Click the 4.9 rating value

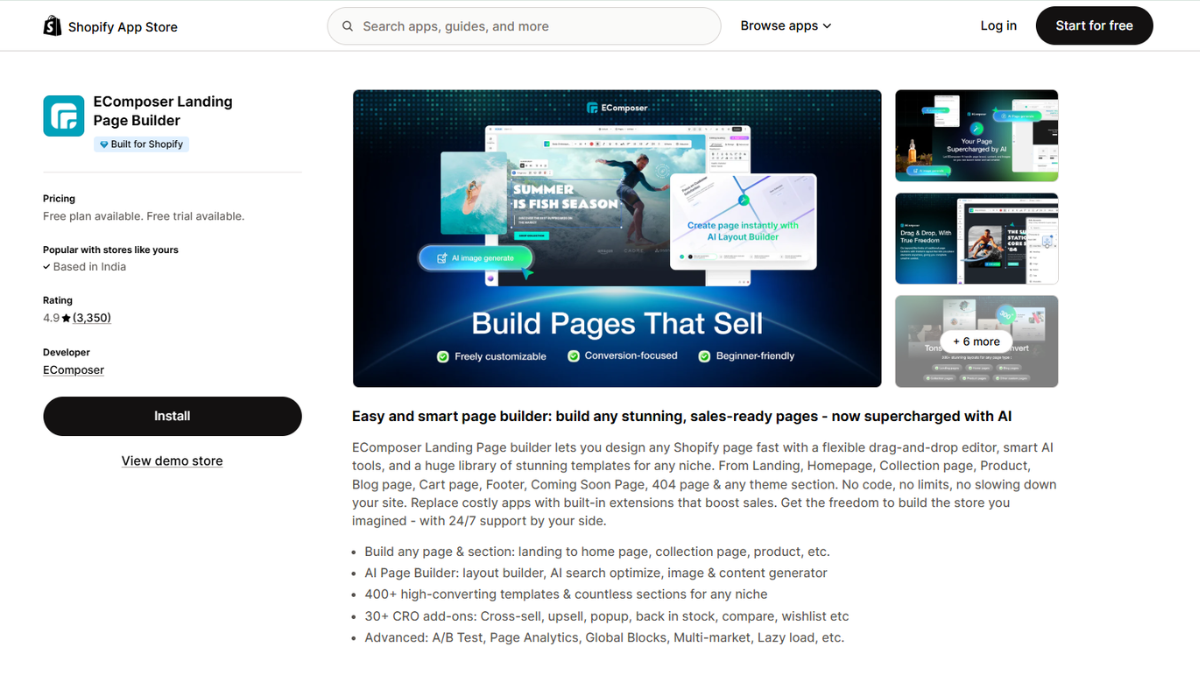51,318
